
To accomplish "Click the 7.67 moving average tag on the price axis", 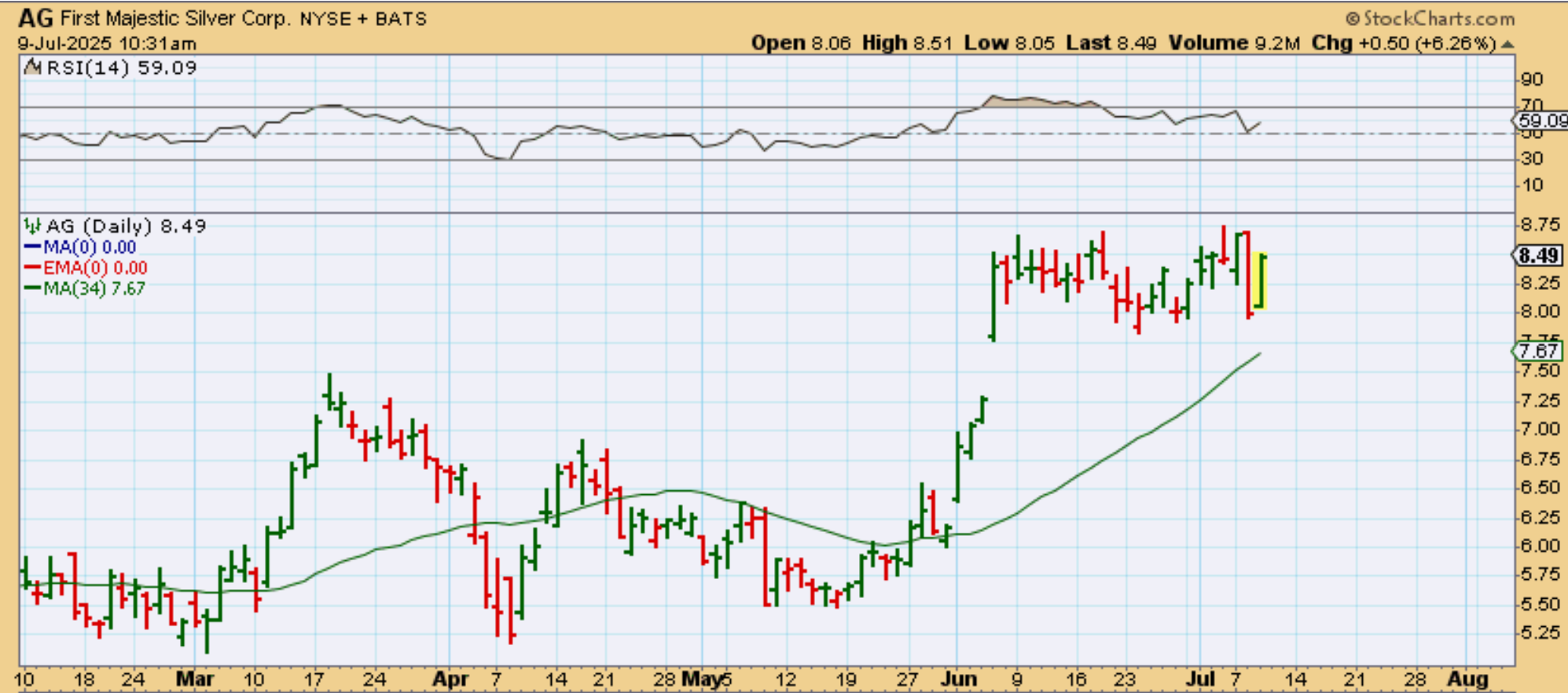I will click(1538, 350).
